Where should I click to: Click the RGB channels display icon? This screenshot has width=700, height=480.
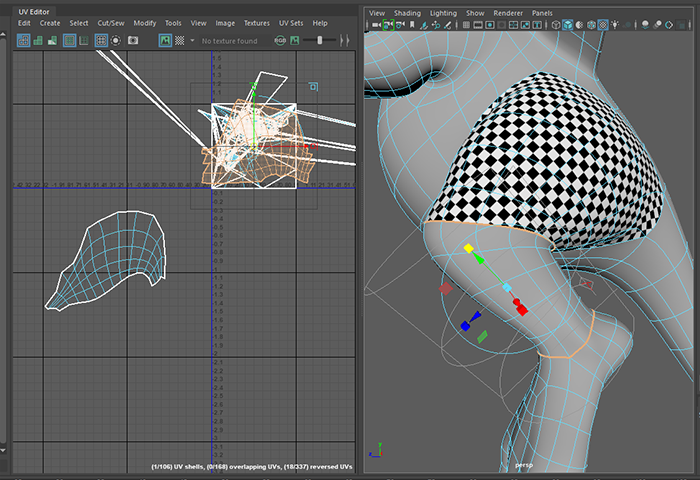281,40
